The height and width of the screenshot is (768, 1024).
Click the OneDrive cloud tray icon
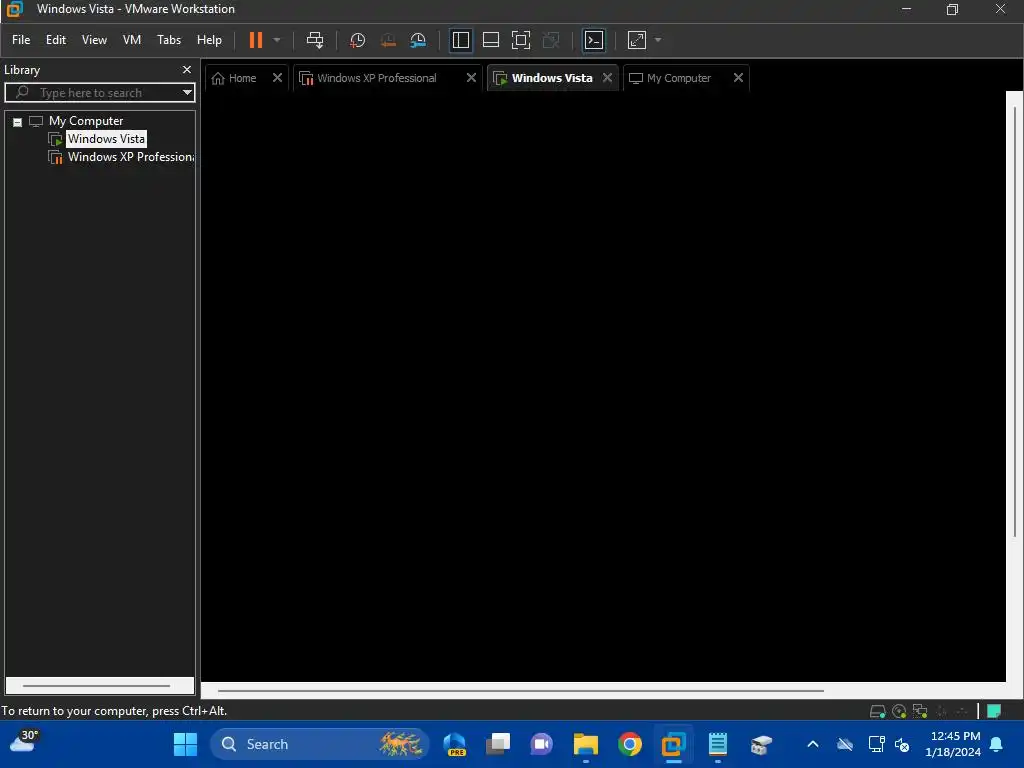pos(845,744)
